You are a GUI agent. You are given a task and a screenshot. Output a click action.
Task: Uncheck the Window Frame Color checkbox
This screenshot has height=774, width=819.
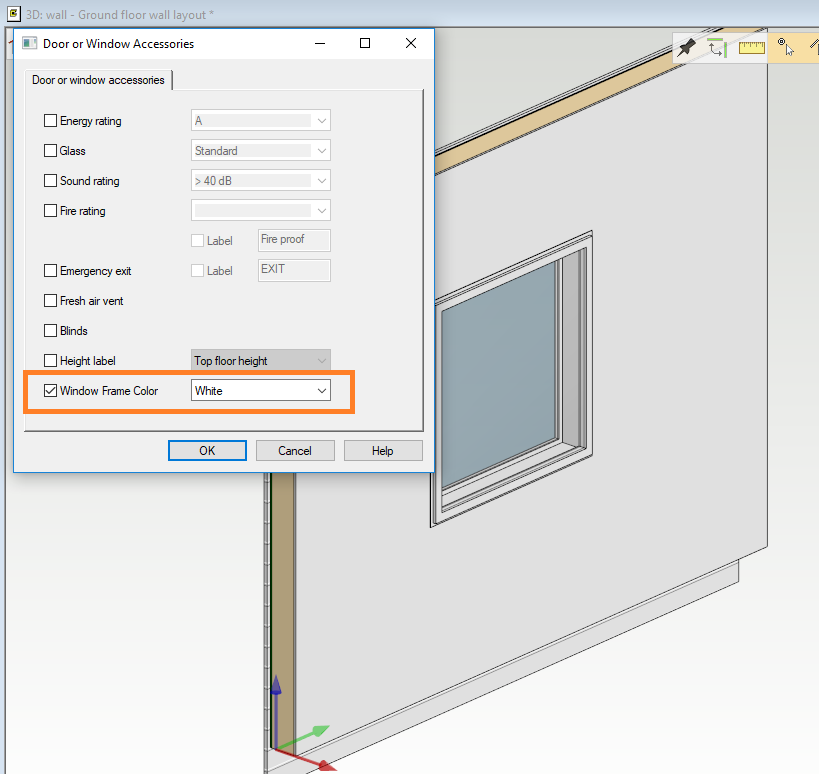point(50,391)
